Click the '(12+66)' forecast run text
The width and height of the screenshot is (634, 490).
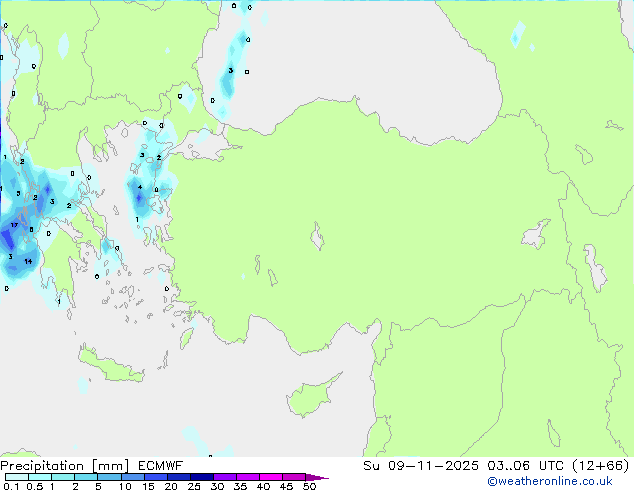click(x=601, y=466)
